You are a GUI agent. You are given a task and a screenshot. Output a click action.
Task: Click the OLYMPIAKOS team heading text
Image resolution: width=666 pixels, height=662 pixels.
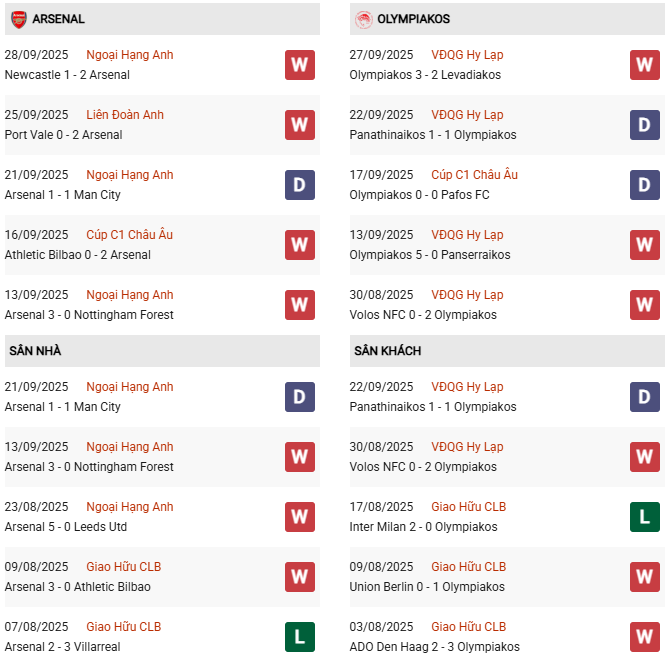tap(415, 19)
